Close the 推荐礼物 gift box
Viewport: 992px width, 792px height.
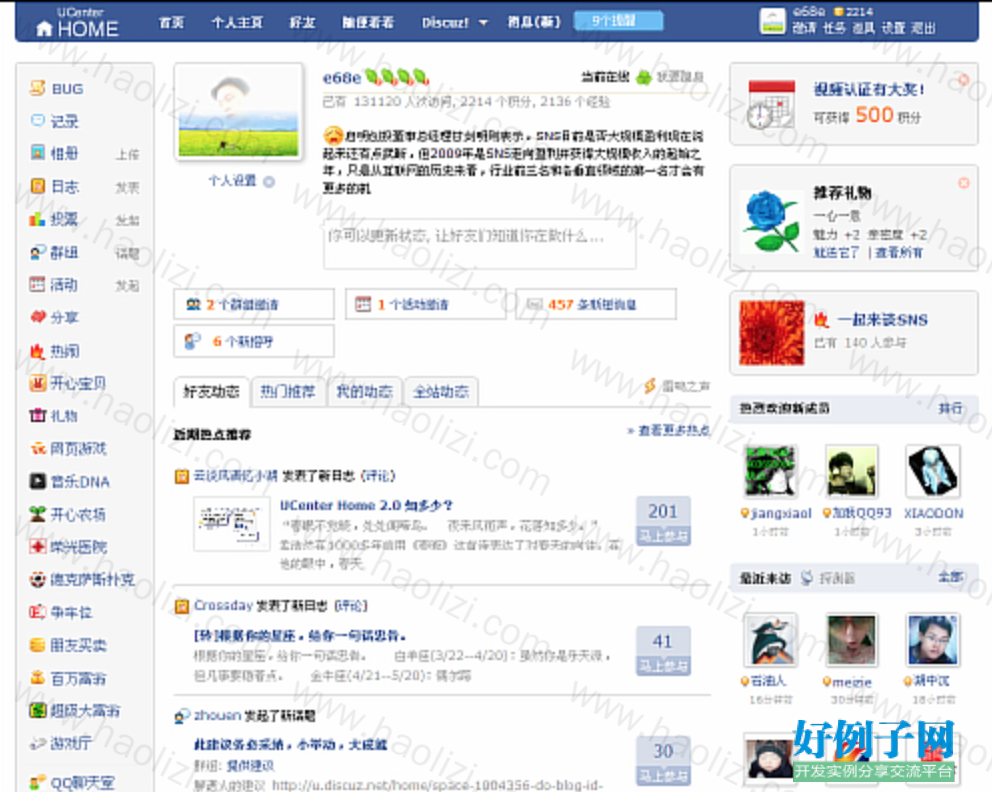pyautogui.click(x=963, y=183)
